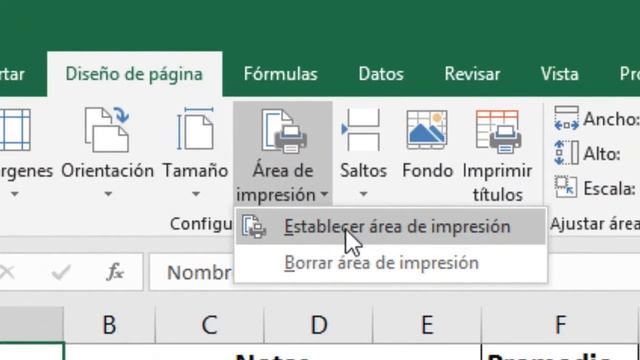Select the Diseño de página tab

pyautogui.click(x=134, y=74)
